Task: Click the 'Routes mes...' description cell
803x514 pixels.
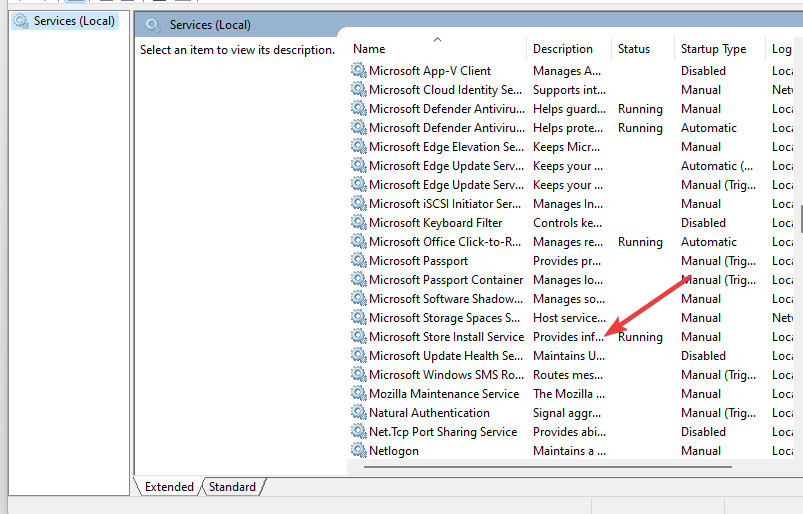Action: [x=568, y=375]
